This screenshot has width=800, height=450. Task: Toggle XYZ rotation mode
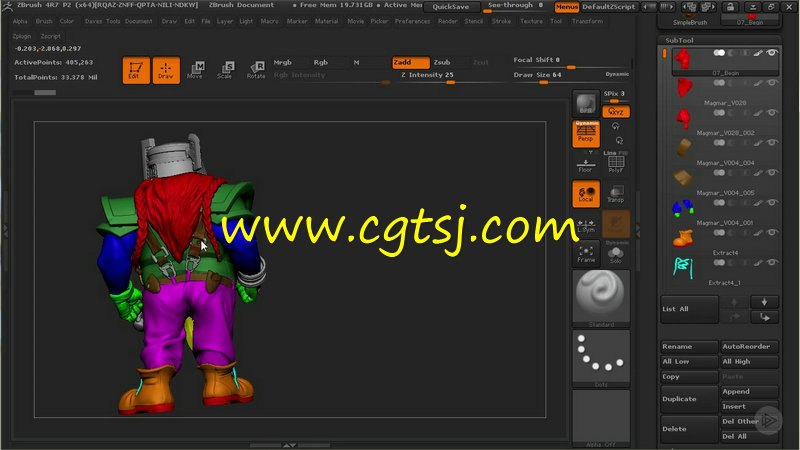(616, 112)
